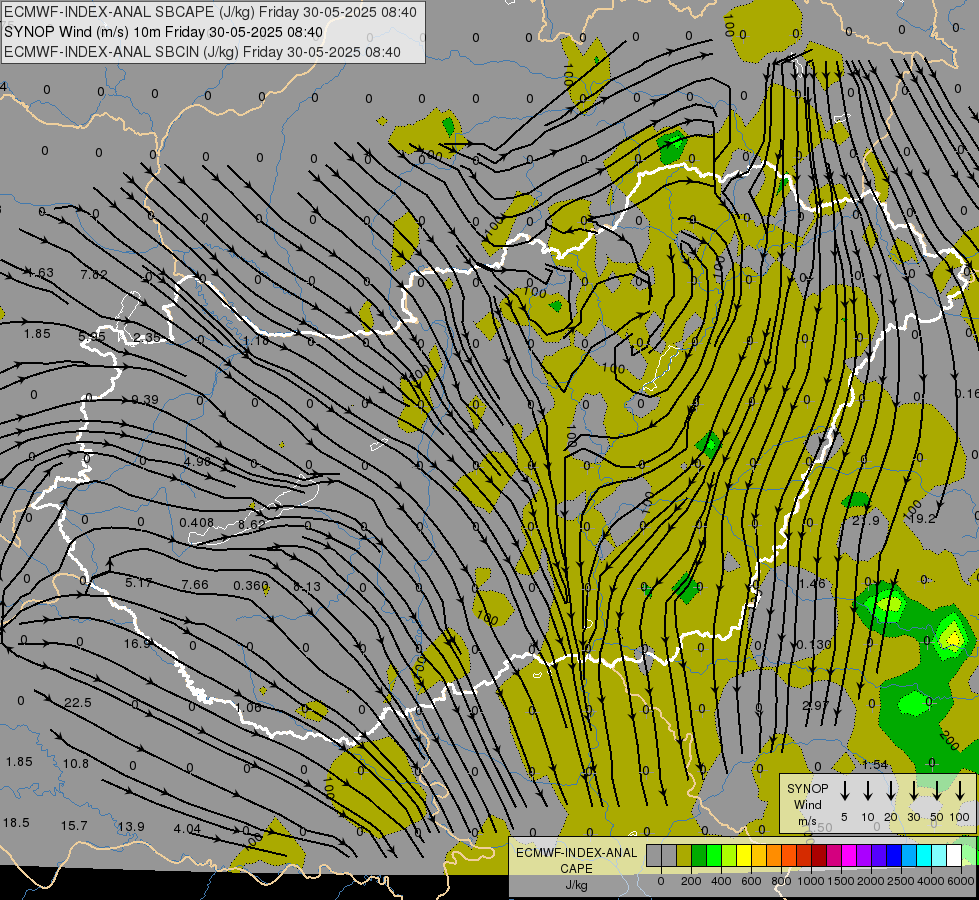Click the 0.408 wind value on the map
The width and height of the screenshot is (979, 900).
[197, 522]
